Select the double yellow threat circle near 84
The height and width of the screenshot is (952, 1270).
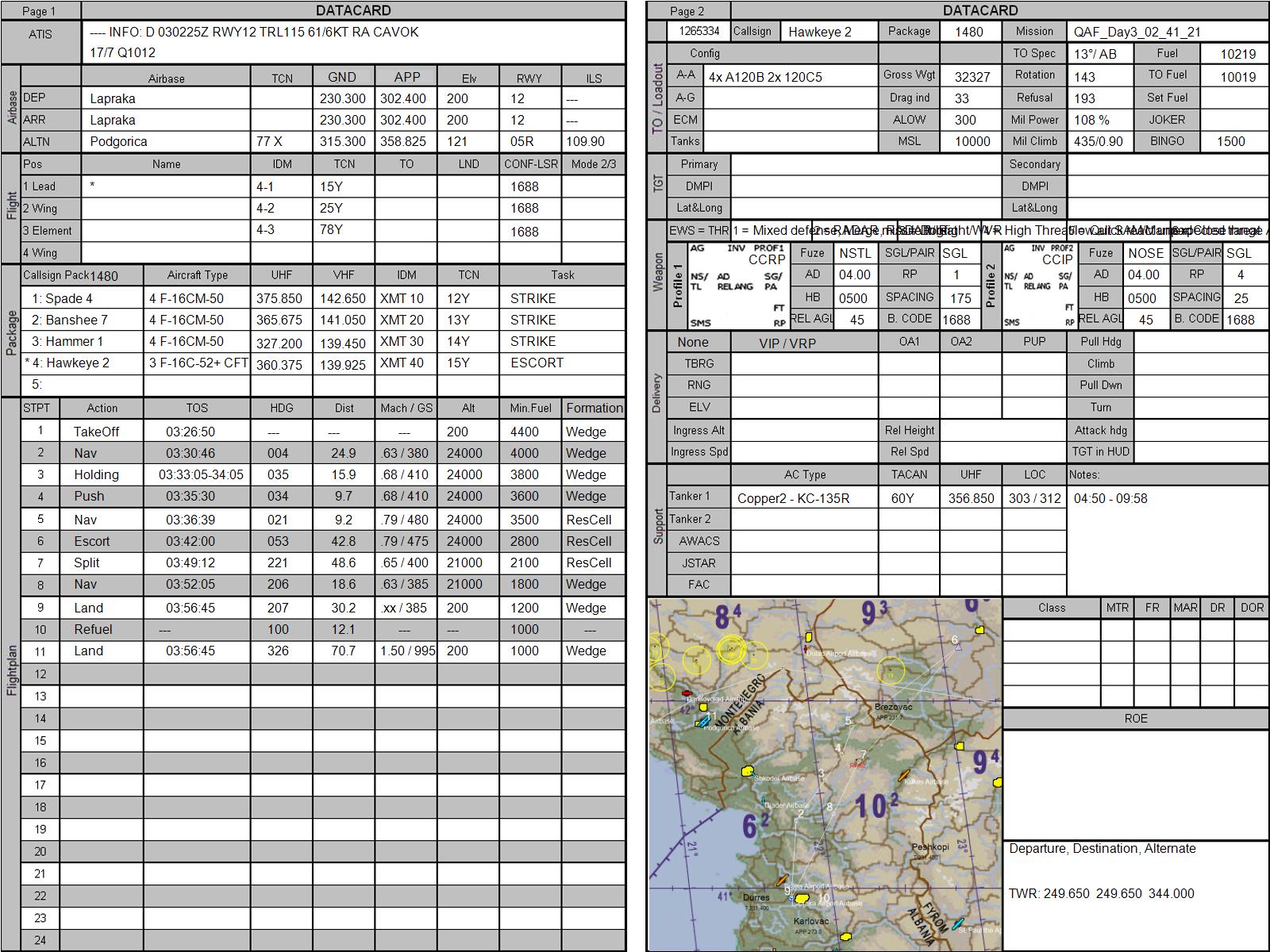[731, 650]
